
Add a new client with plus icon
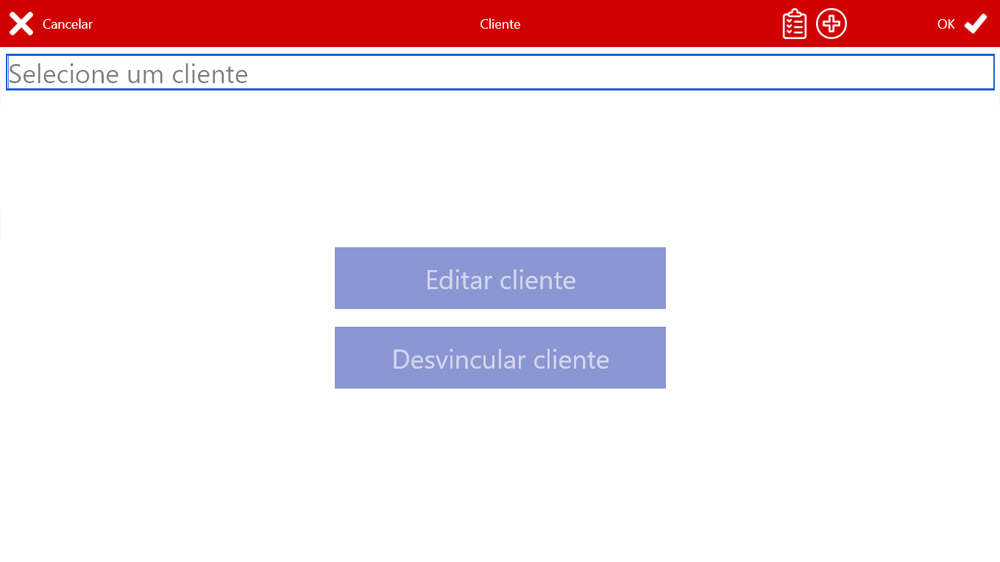(831, 24)
